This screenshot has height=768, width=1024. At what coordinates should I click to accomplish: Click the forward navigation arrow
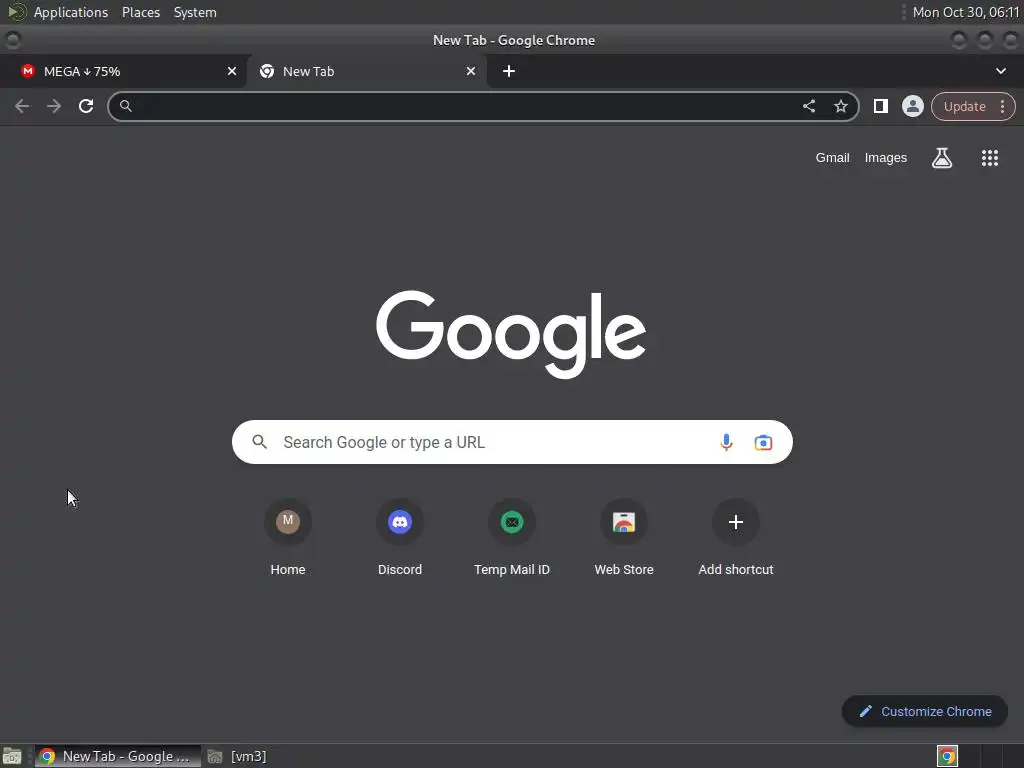pos(54,106)
